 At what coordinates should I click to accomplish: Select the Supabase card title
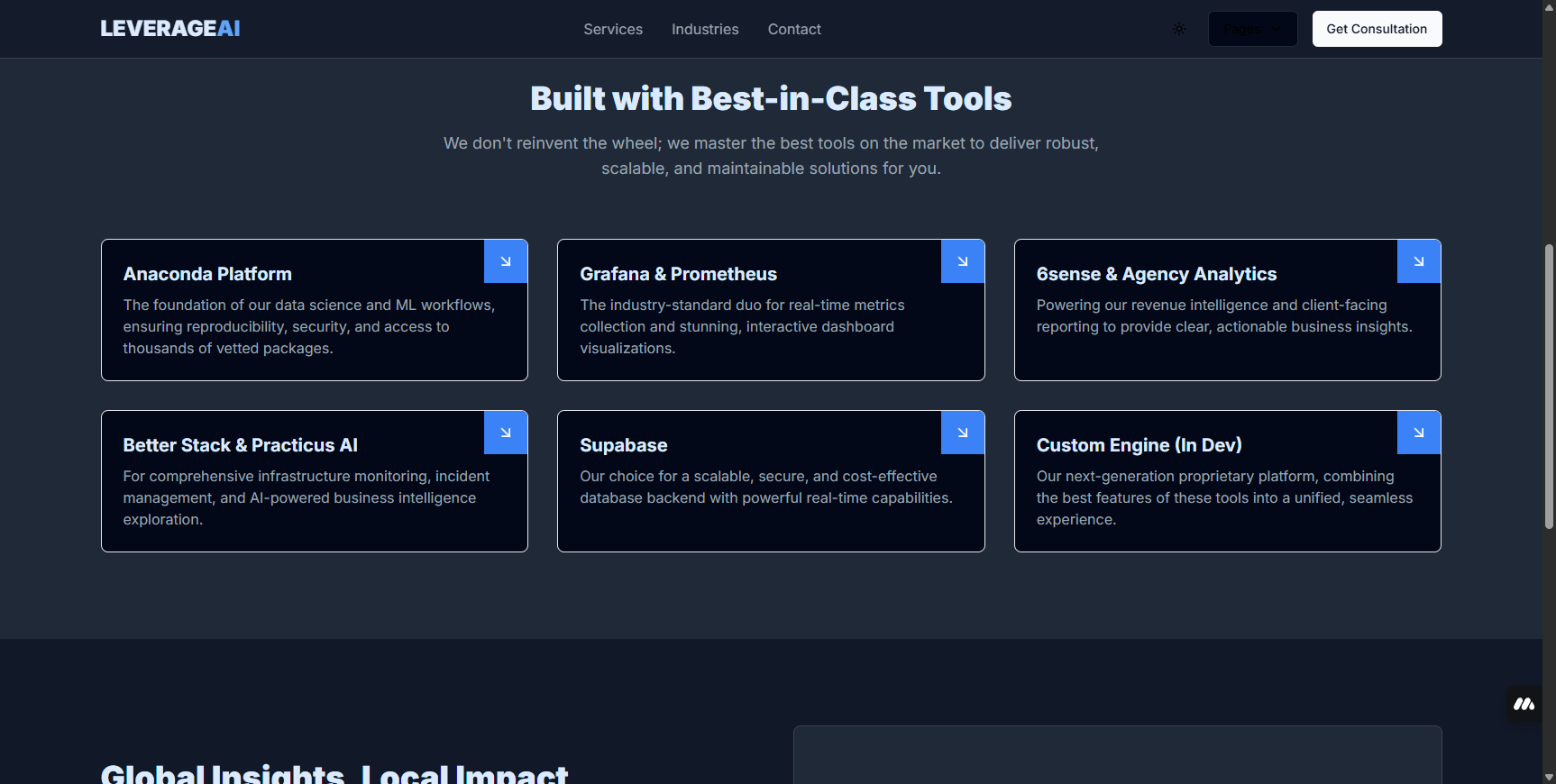point(624,445)
